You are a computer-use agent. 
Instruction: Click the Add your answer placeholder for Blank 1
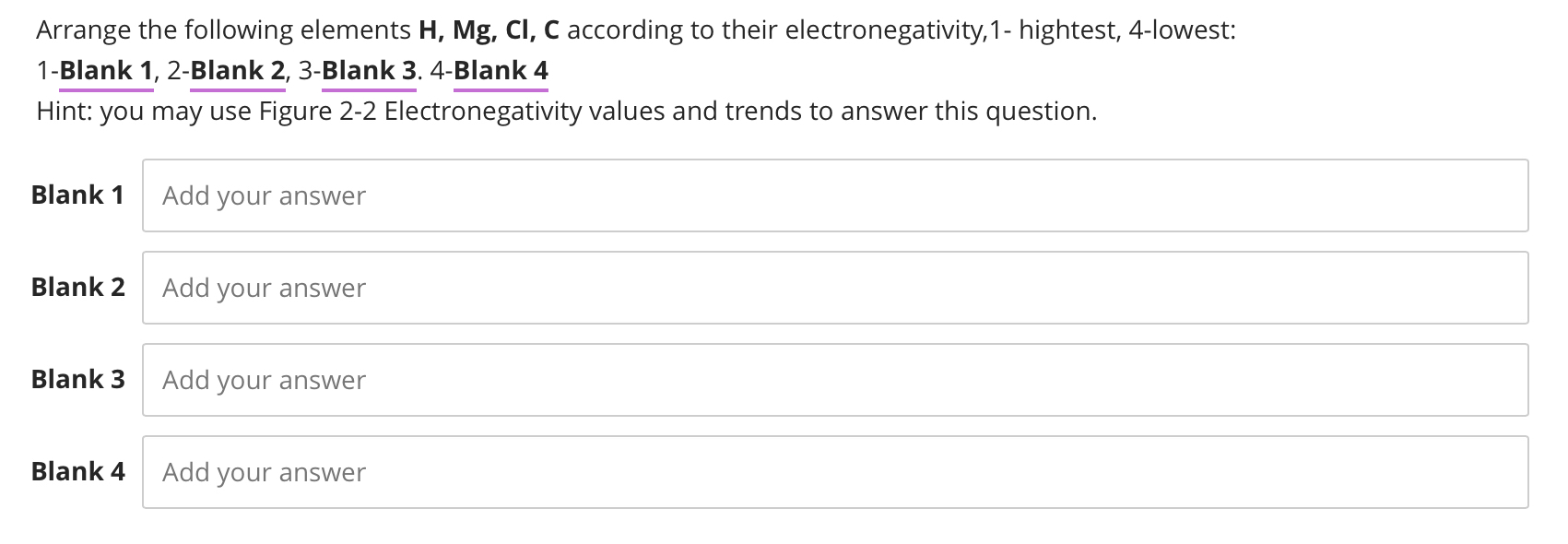point(263,195)
